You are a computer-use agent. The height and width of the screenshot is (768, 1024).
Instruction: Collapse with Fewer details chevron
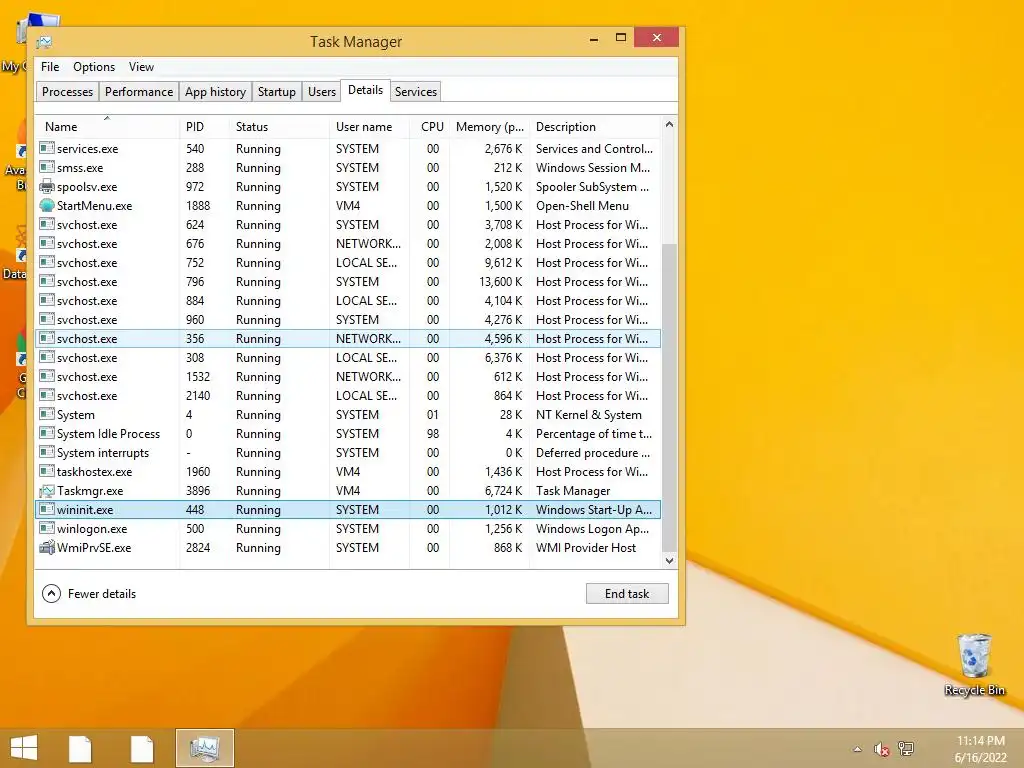pos(51,593)
